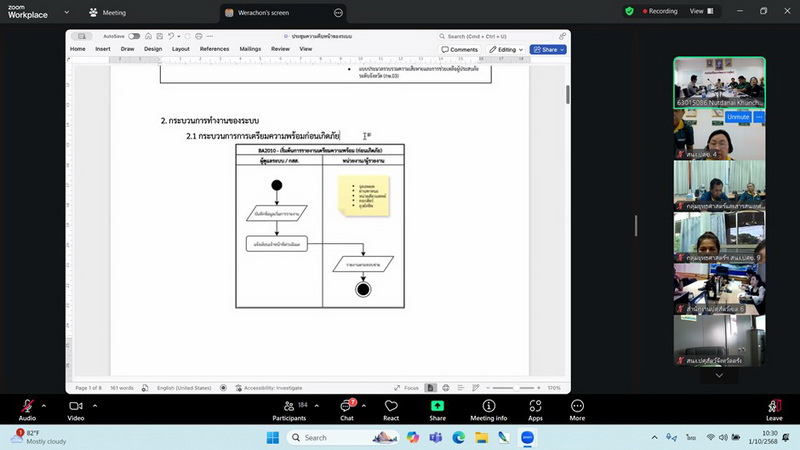
Task: Open Microsoft Edge from the taskbar
Action: point(459,437)
